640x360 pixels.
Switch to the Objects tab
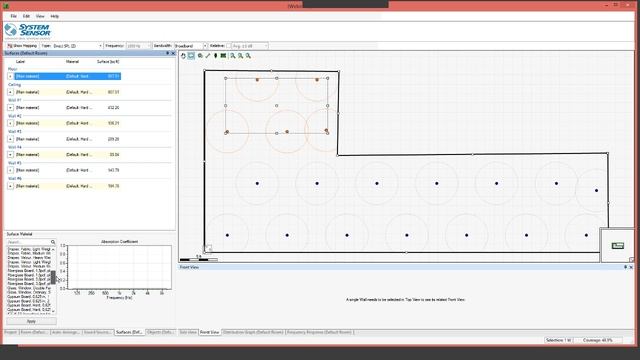point(160,332)
